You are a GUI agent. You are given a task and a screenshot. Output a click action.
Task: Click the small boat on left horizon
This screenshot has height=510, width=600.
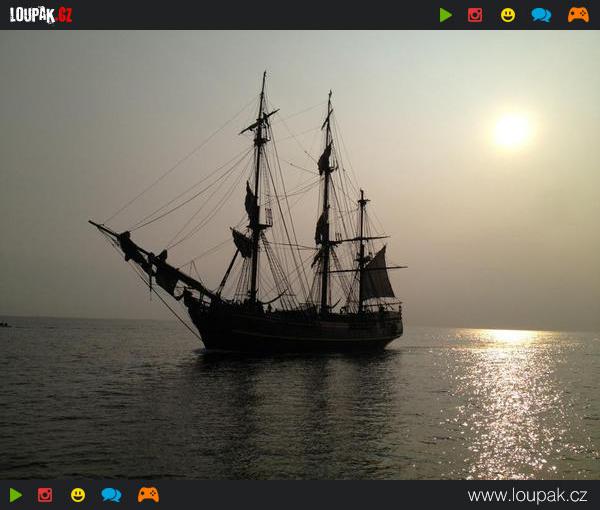click(x=5, y=324)
